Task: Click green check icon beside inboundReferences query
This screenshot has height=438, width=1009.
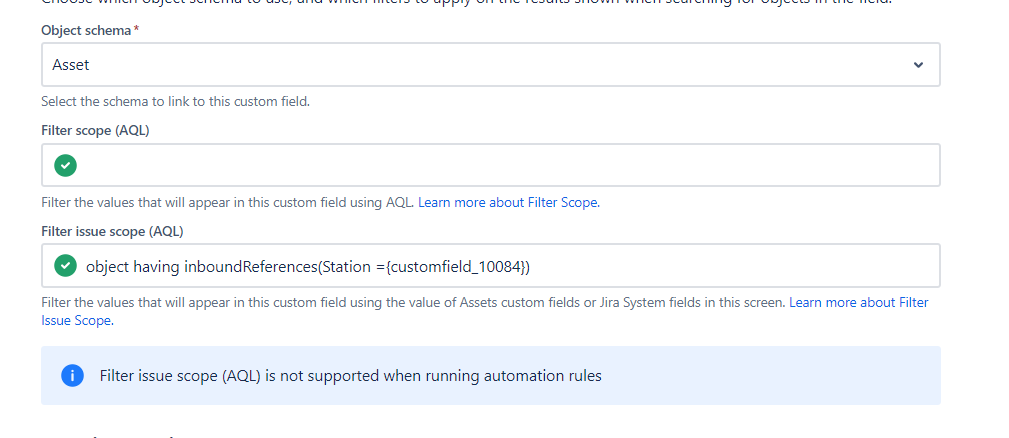Action: (x=65, y=266)
